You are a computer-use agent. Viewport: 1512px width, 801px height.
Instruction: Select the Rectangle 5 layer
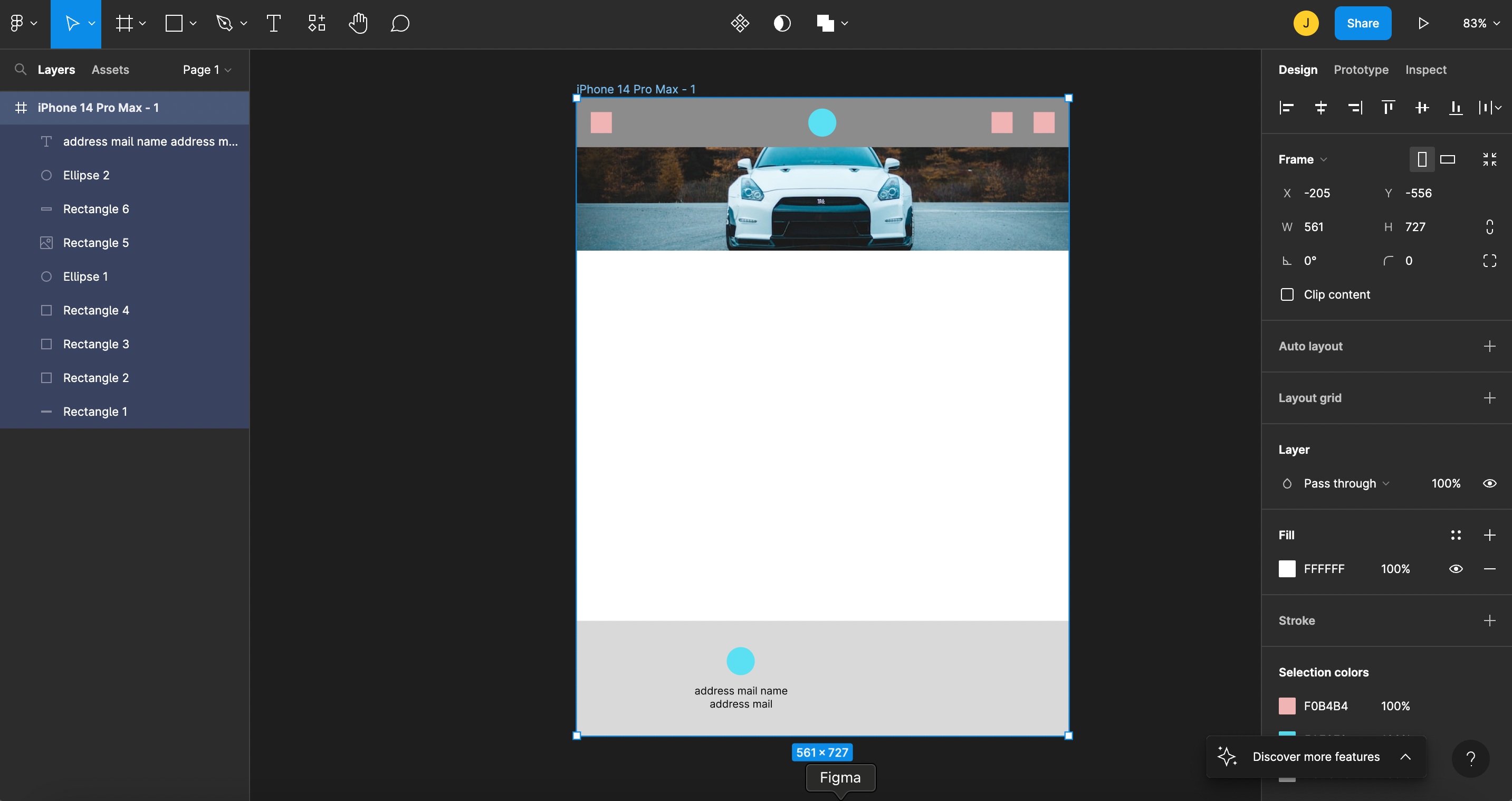125,243
